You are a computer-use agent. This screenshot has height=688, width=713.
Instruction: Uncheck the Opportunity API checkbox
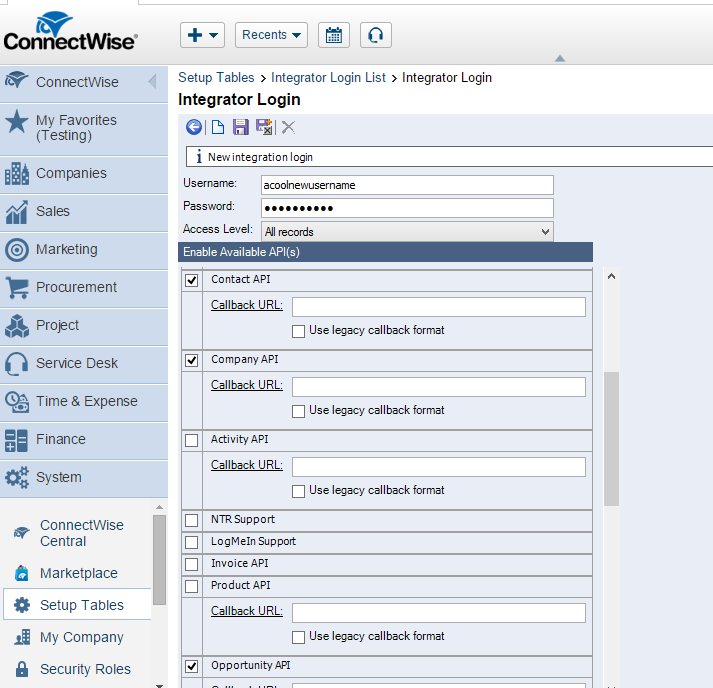[x=191, y=666]
